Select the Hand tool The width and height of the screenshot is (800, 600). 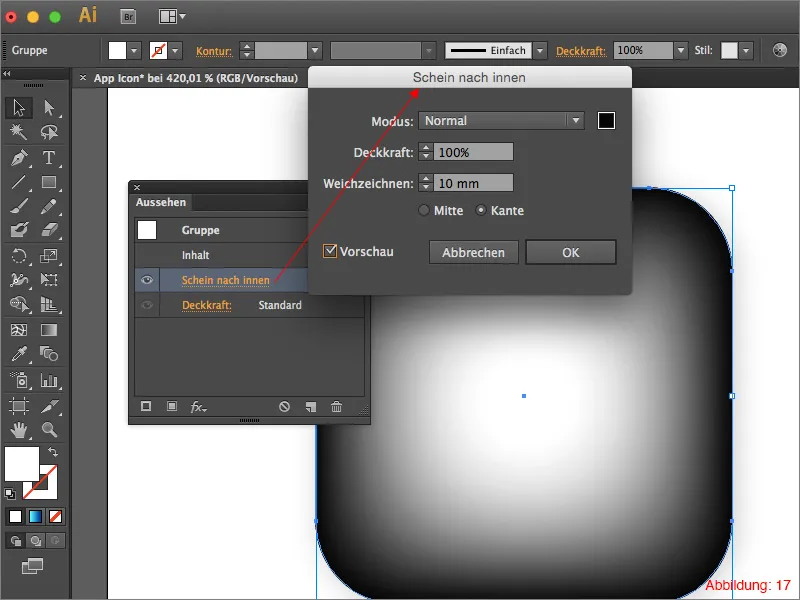[19, 430]
